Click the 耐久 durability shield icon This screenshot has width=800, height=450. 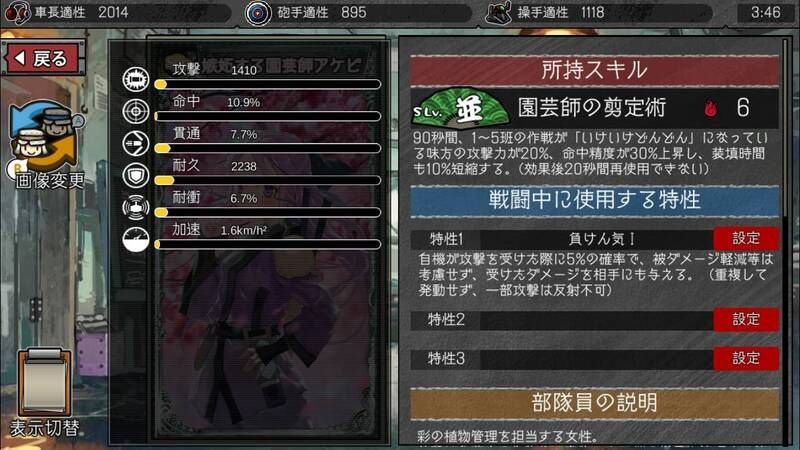[136, 176]
